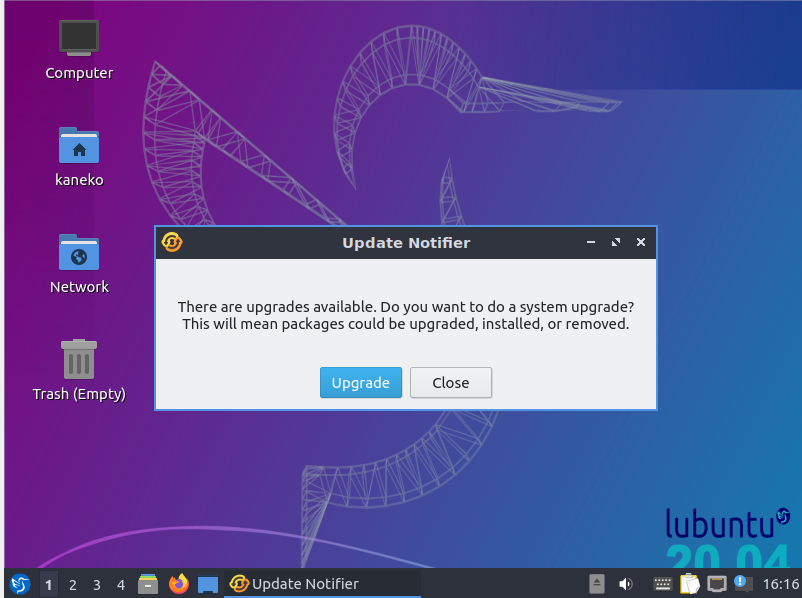Open the network connection tray icon
This screenshot has width=802, height=598.
(x=717, y=584)
